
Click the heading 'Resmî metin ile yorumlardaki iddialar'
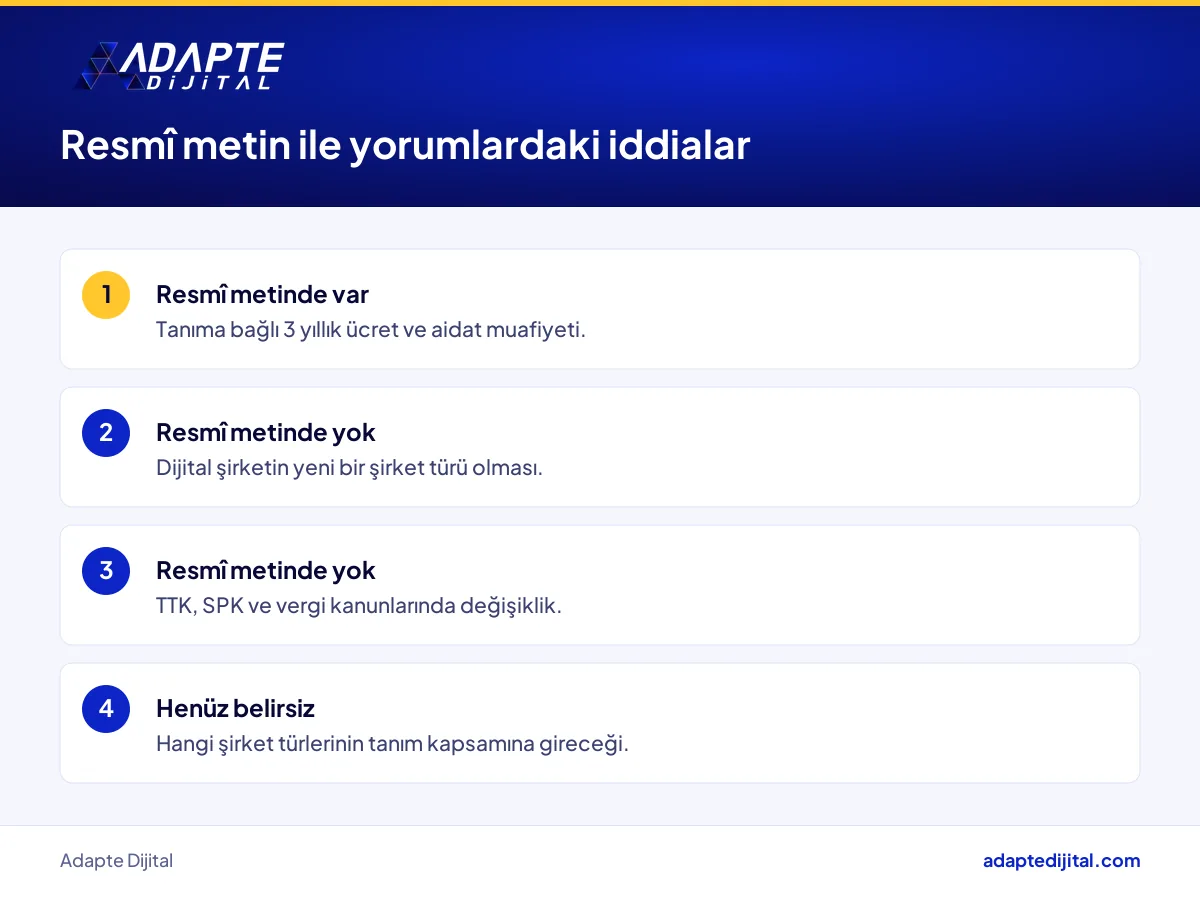(x=405, y=145)
